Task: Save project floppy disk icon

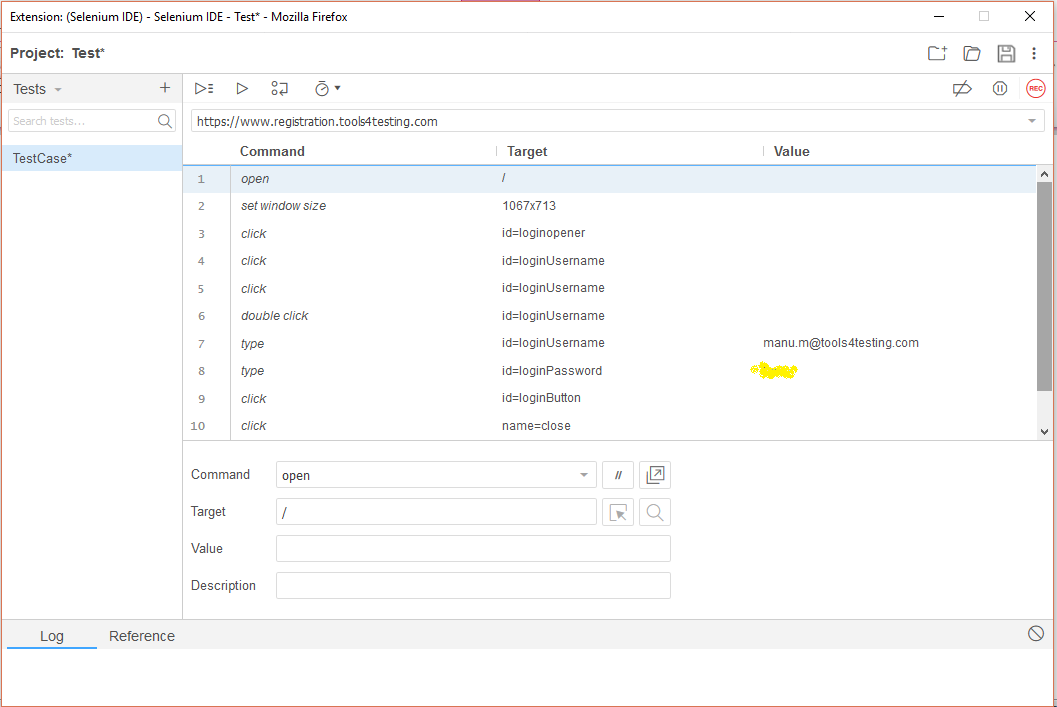Action: (1006, 53)
